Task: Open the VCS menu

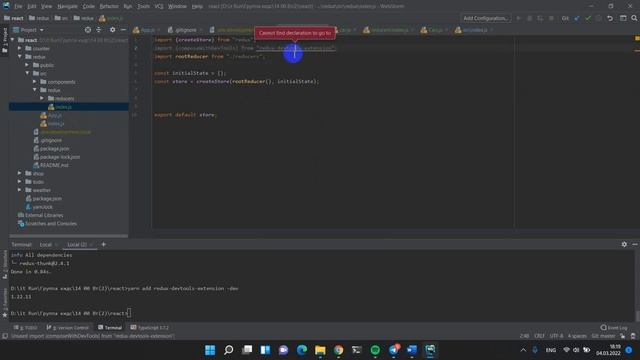Action: coord(159,6)
